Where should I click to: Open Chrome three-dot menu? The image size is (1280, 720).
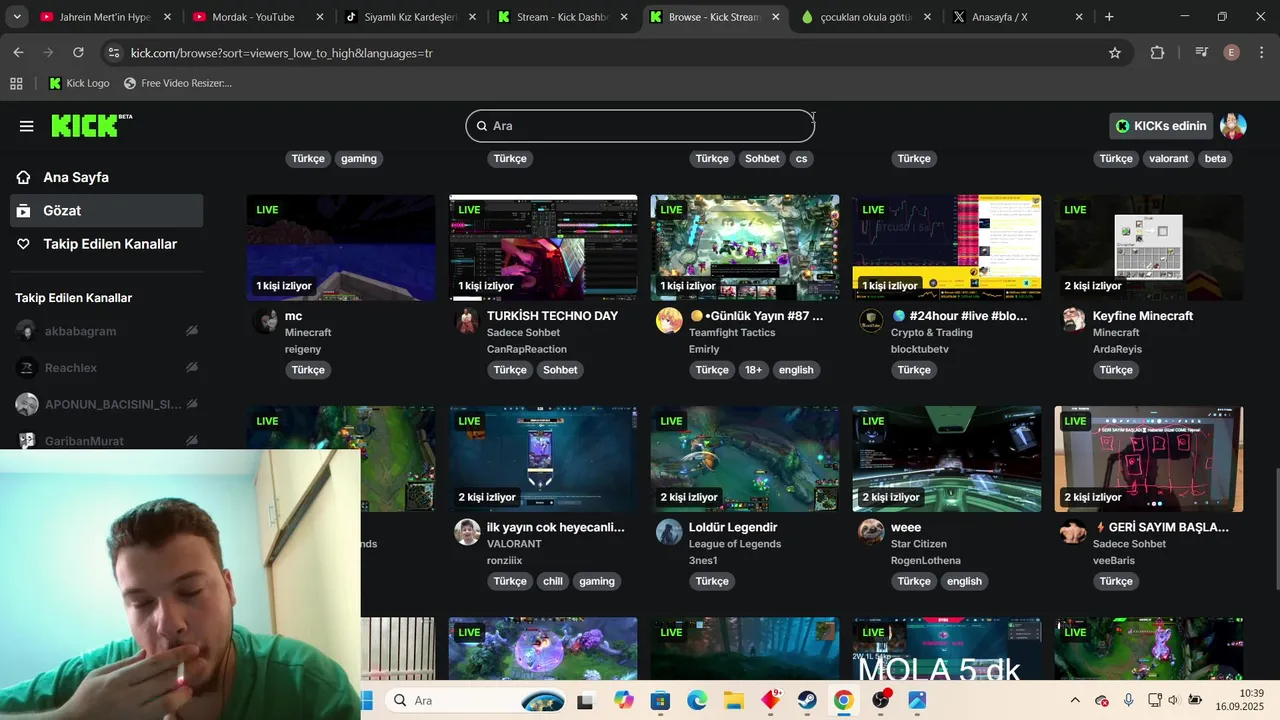1261,53
